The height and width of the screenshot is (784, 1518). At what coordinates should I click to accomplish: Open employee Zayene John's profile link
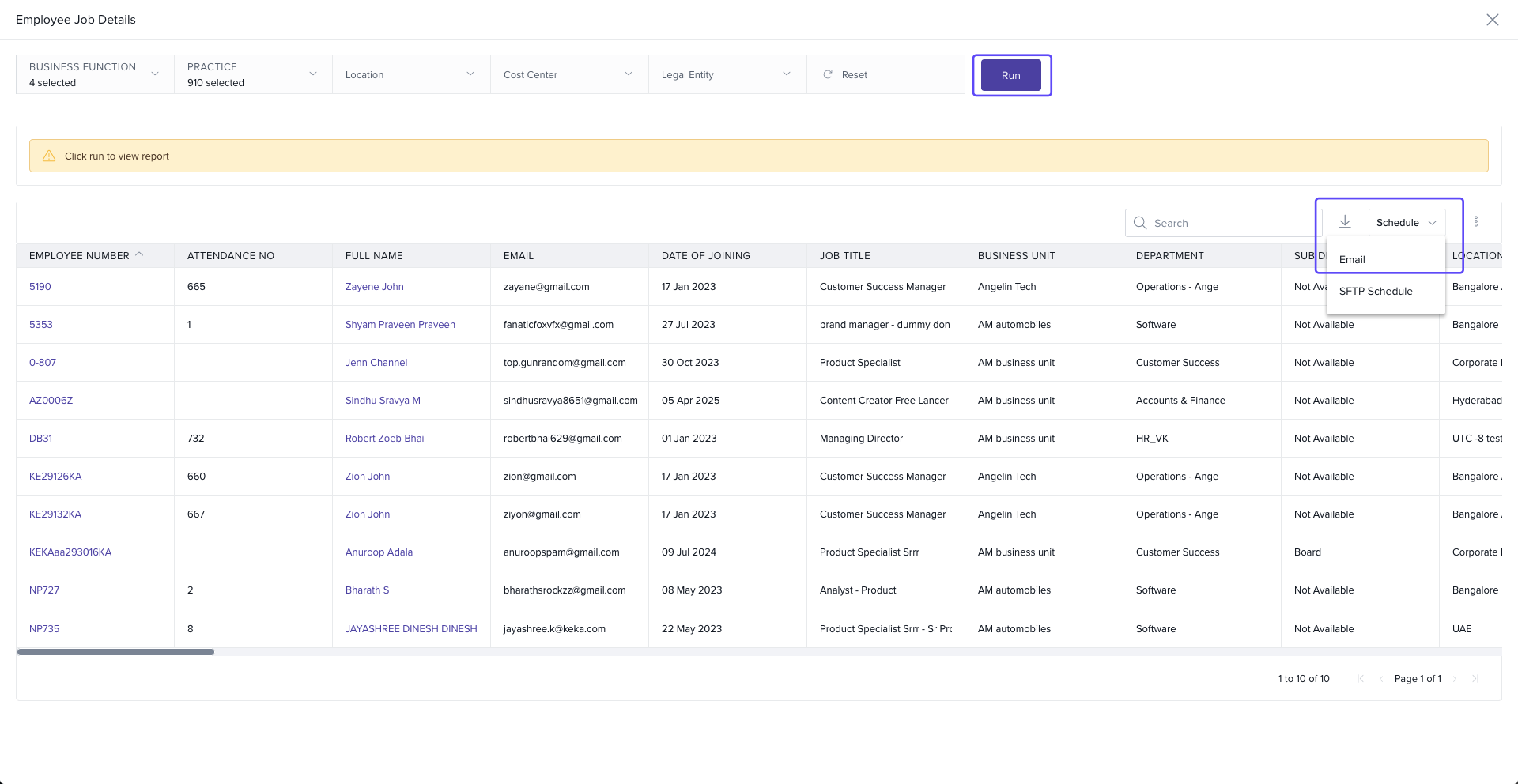374,287
